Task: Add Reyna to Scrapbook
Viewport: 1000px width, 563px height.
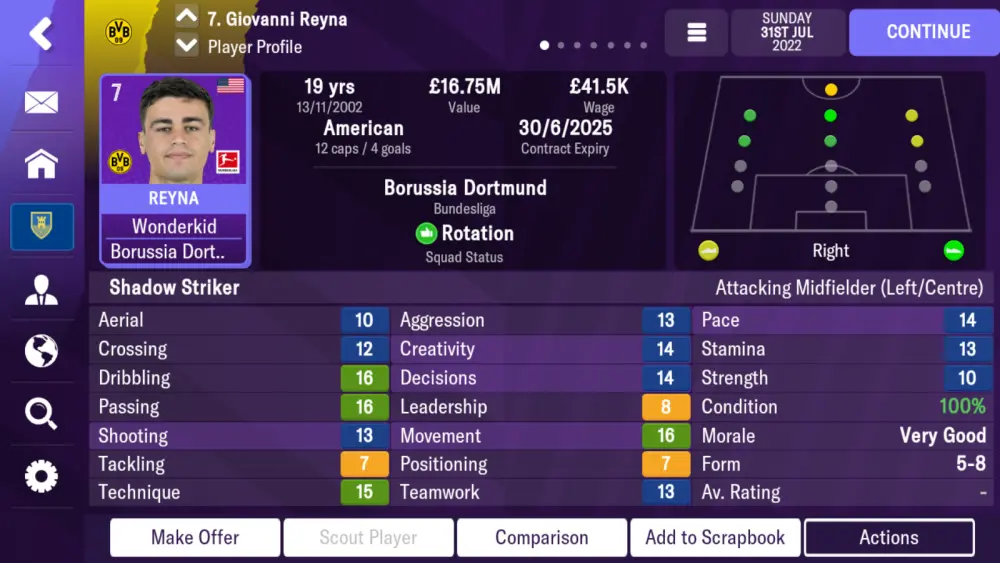Action: [715, 537]
